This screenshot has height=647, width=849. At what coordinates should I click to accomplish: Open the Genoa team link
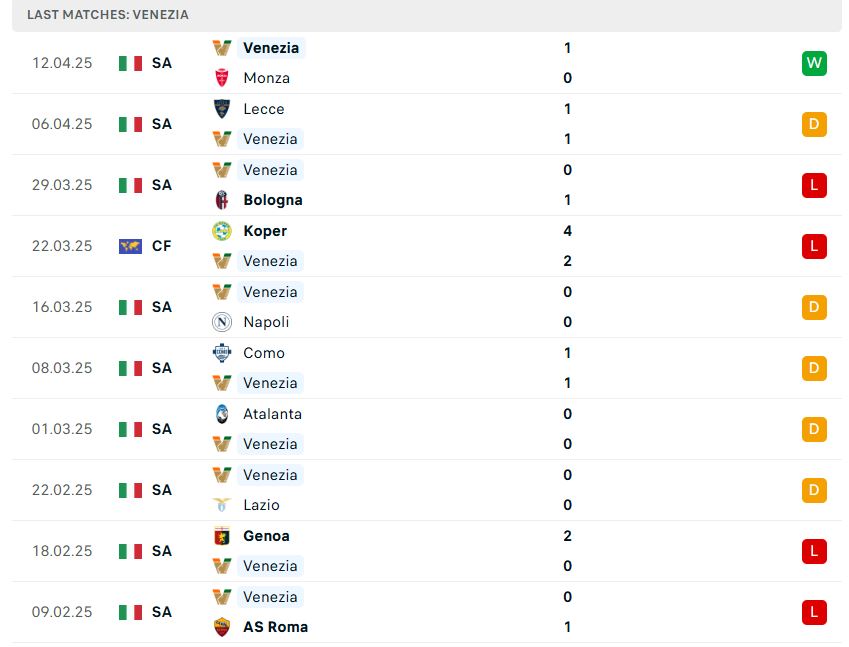tap(266, 536)
